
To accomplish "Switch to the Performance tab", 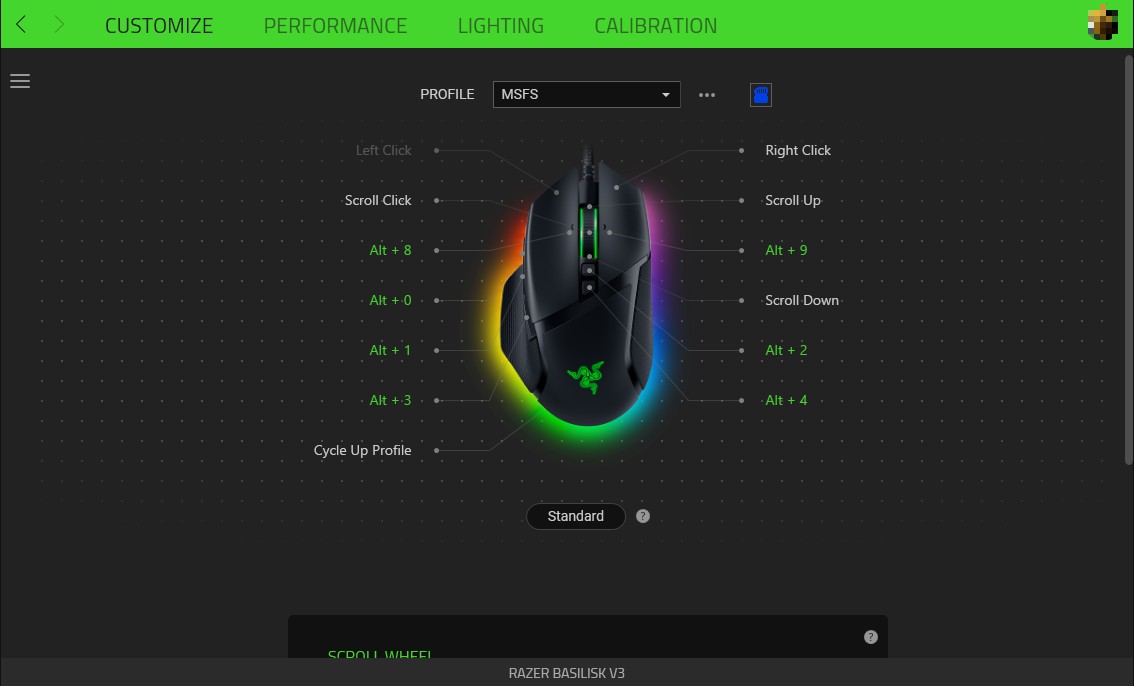I will coord(335,25).
